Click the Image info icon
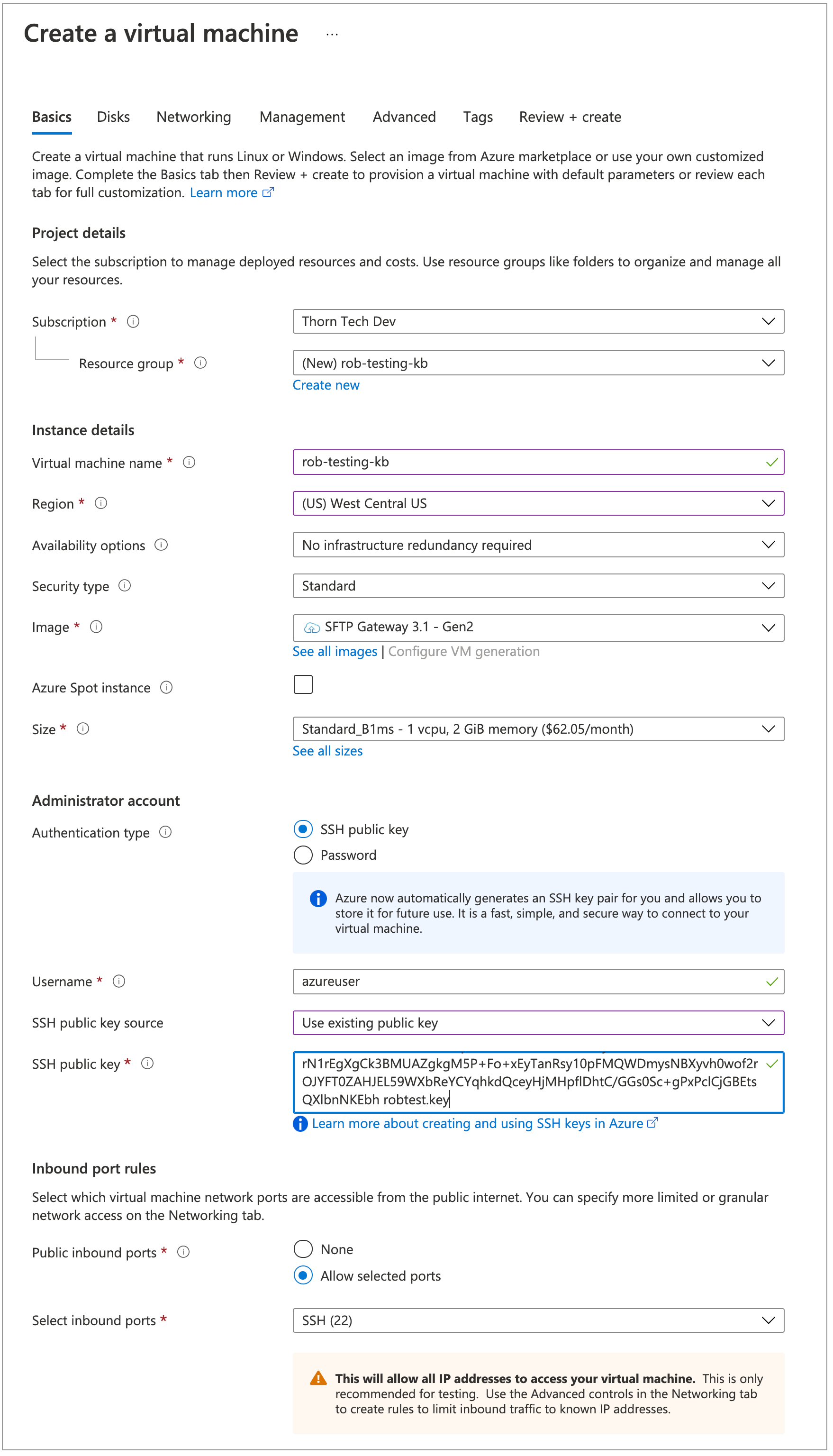This screenshot has height=1456, width=833. [96, 627]
